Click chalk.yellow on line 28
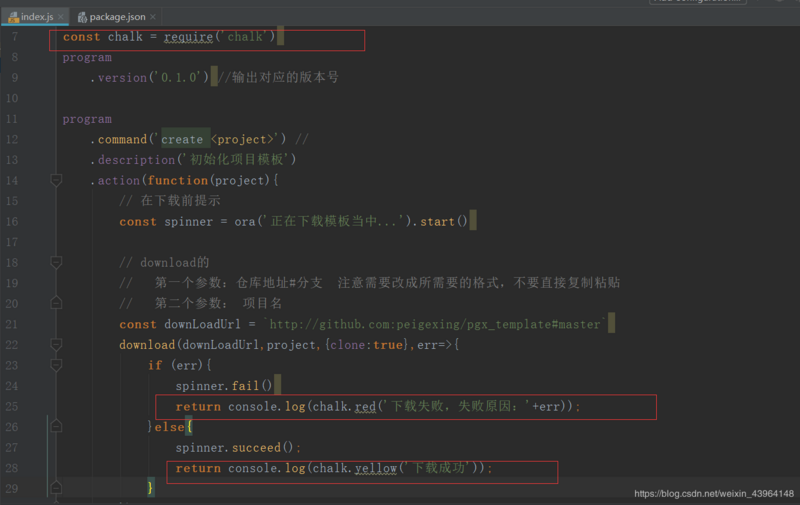 pyautogui.click(x=355, y=468)
